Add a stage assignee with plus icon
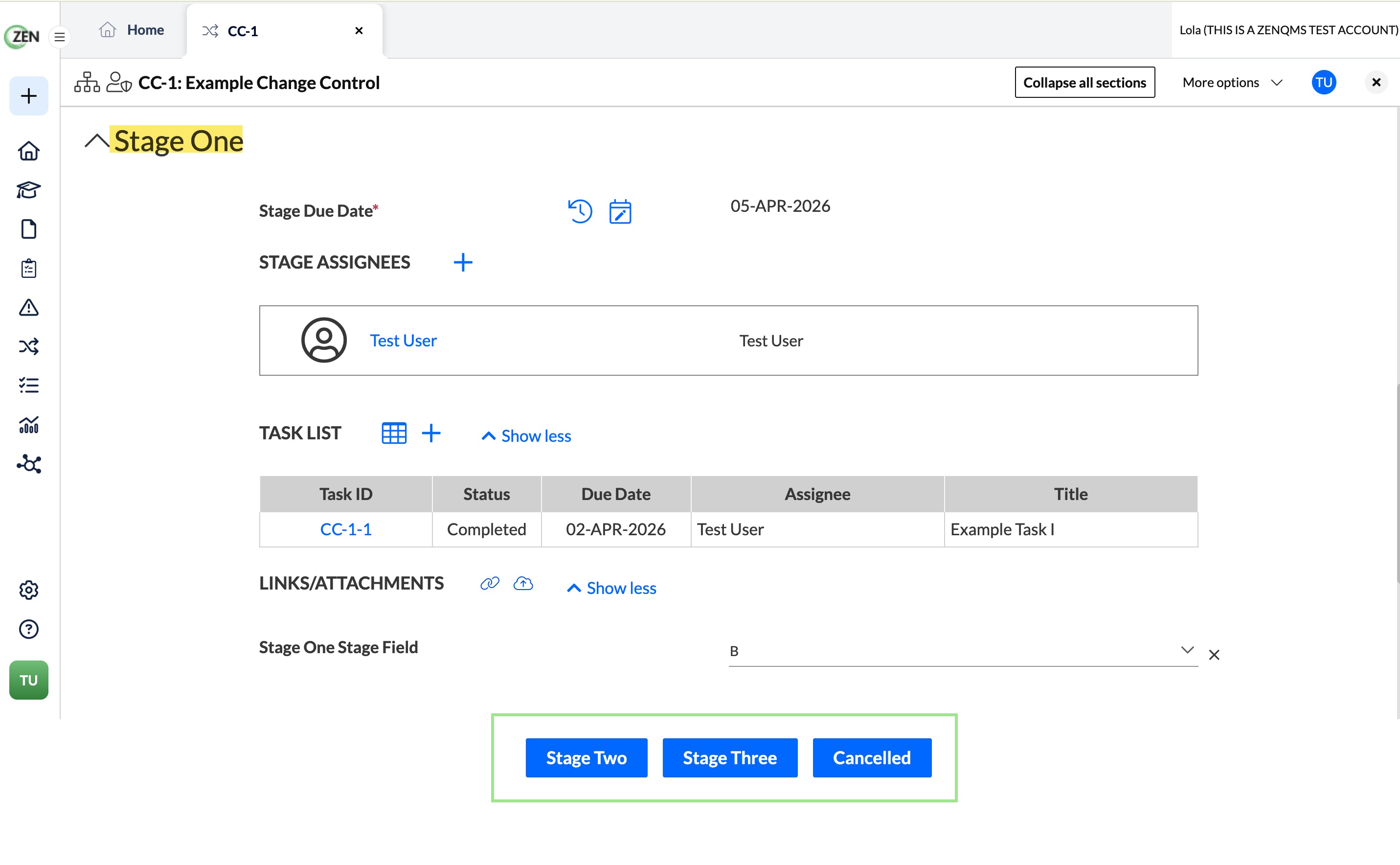Image resolution: width=1400 pixels, height=865 pixels. (x=463, y=263)
